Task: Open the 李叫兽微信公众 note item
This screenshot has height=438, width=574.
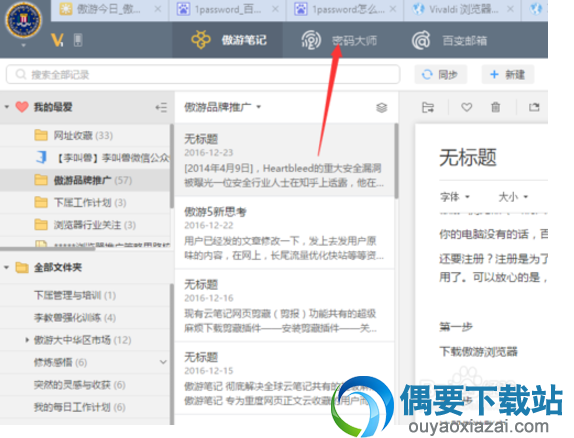Action: click(x=85, y=158)
